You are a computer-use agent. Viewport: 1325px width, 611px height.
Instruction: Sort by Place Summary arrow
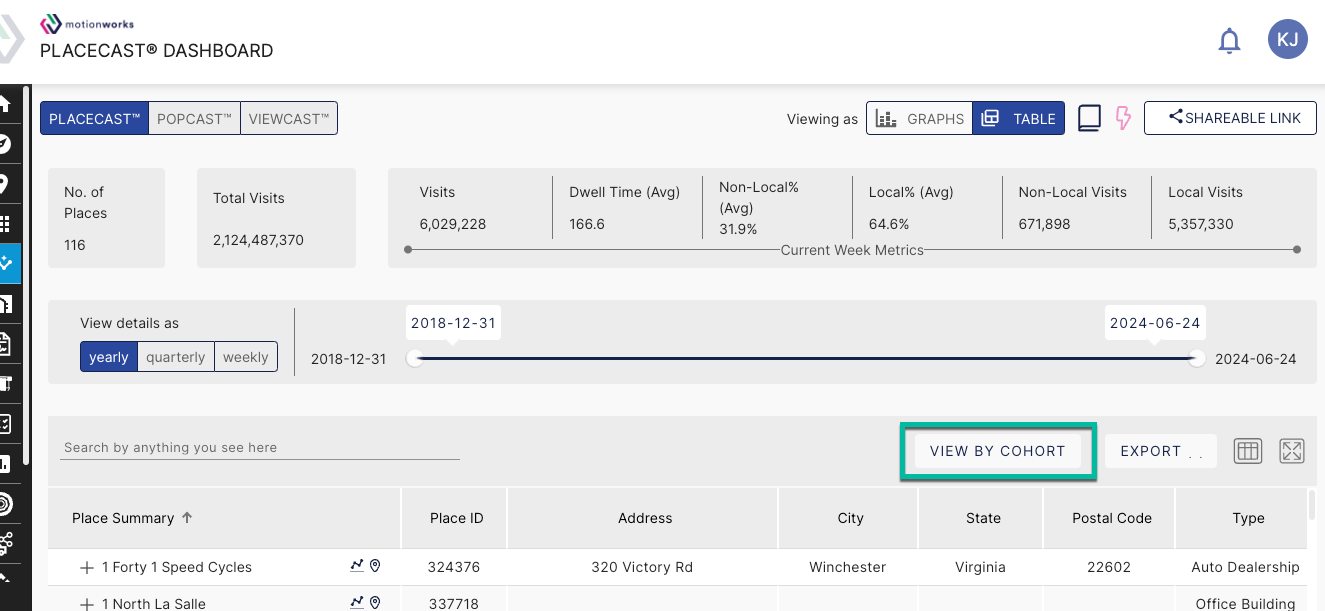(187, 518)
